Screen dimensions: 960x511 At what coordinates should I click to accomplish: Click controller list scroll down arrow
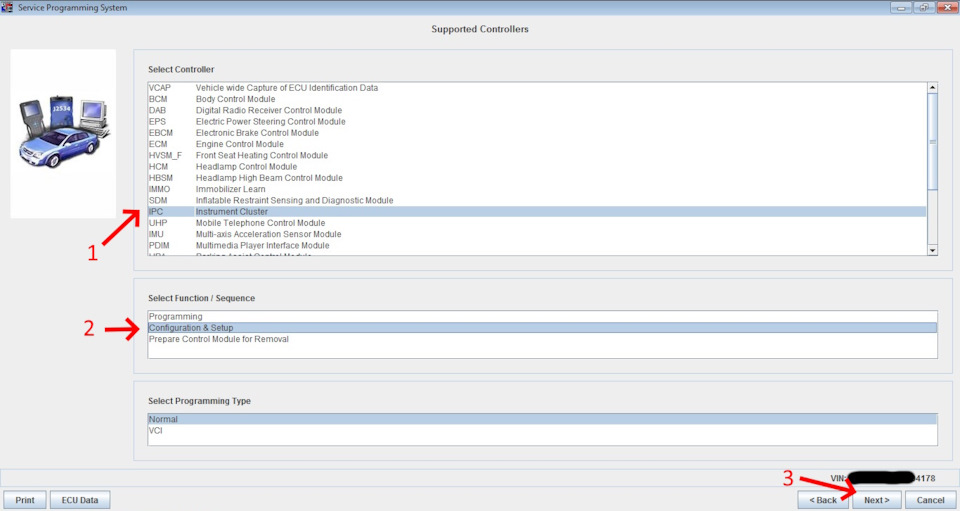[932, 250]
